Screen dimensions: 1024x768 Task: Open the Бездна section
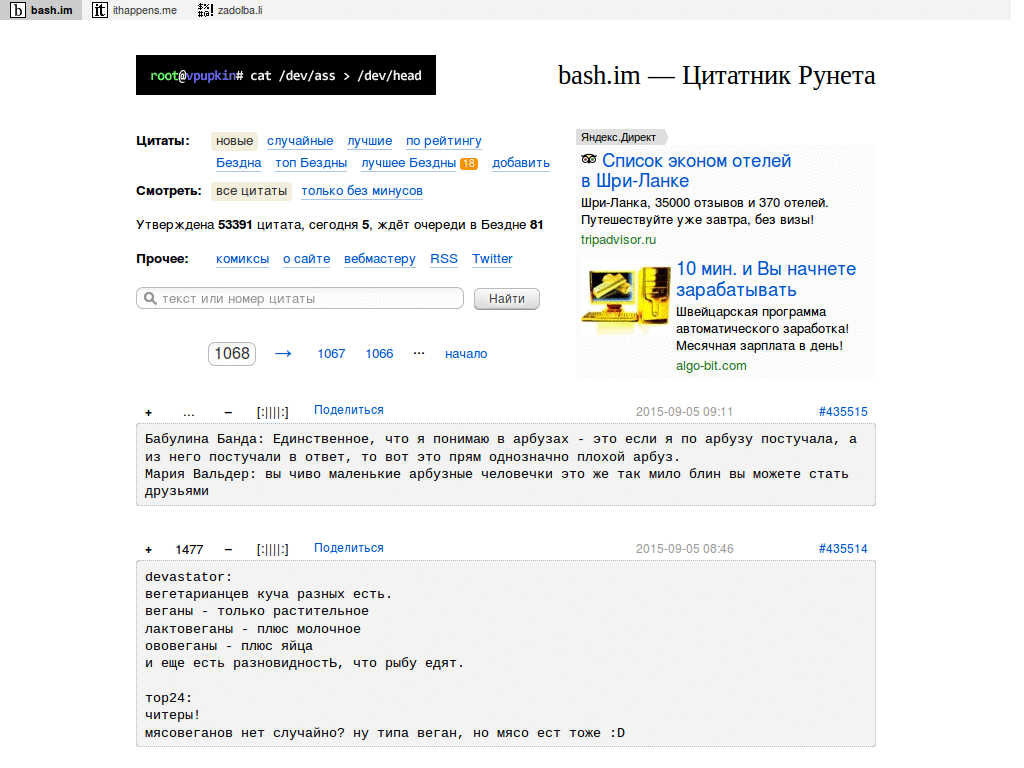point(238,163)
